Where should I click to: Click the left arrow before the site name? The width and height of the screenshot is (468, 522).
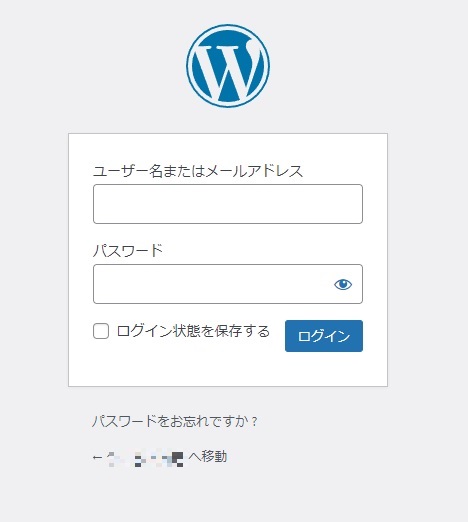pos(97,457)
